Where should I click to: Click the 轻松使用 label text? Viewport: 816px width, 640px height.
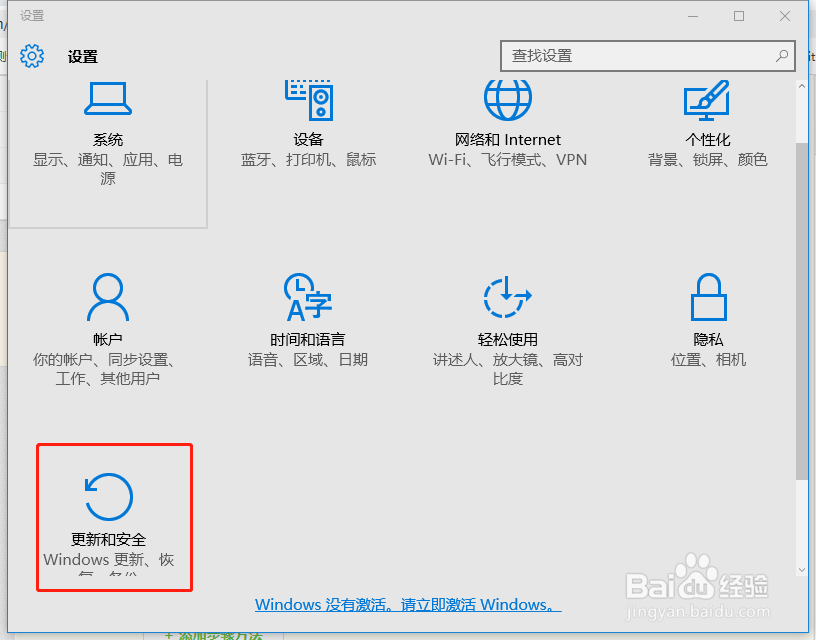[x=507, y=339]
